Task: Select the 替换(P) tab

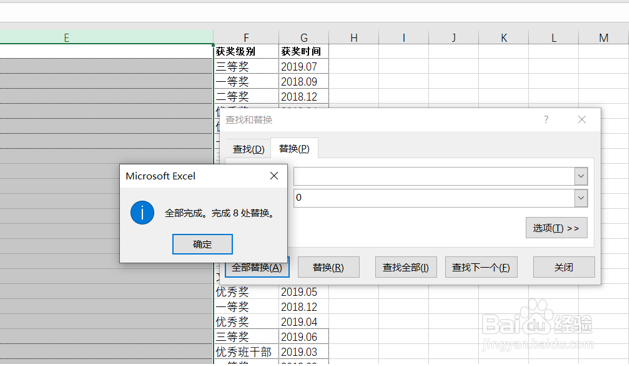Action: tap(294, 148)
